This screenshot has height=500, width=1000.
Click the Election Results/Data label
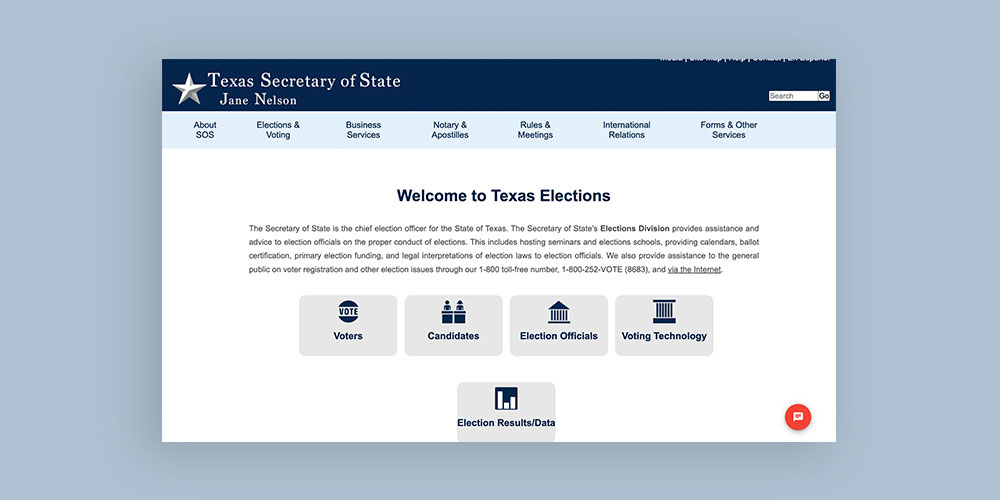[x=506, y=423]
